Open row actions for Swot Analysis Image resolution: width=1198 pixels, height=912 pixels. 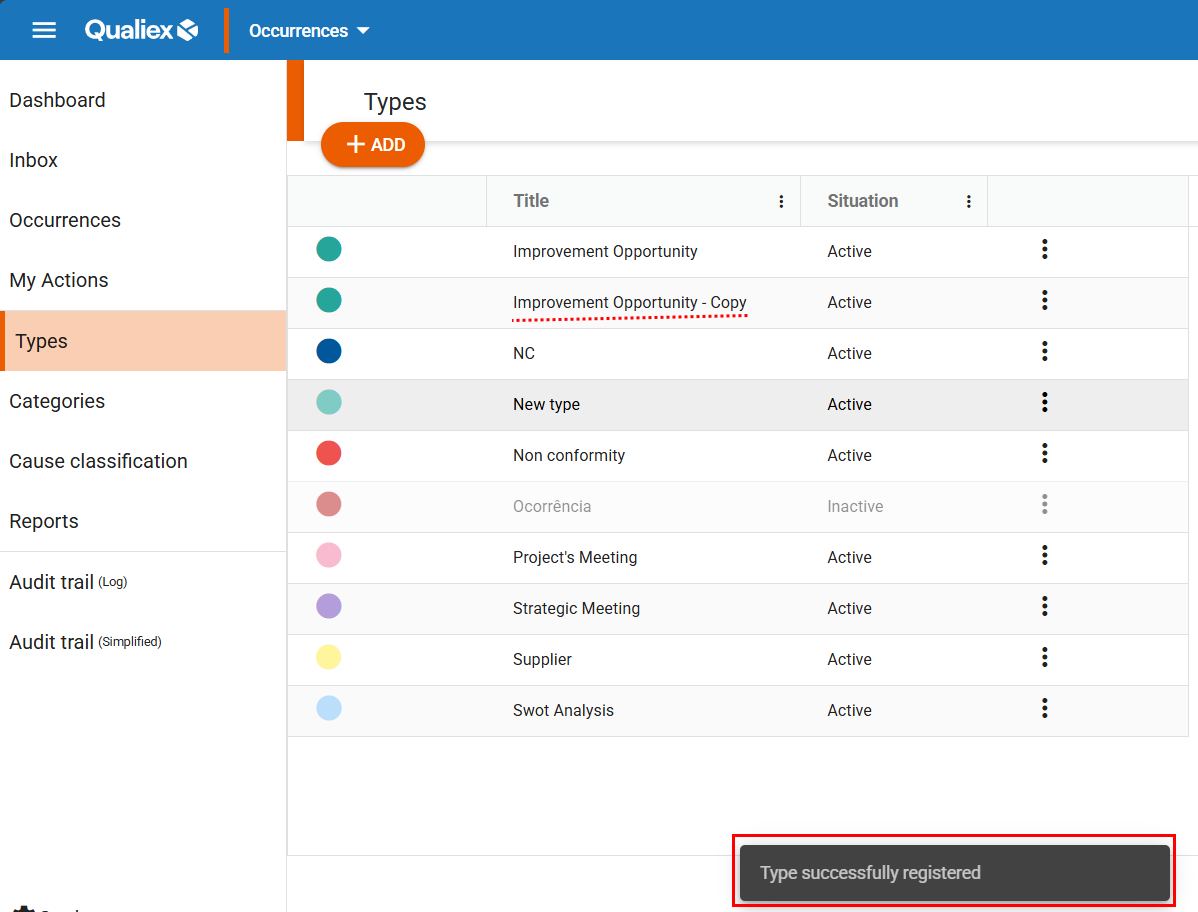tap(1044, 709)
